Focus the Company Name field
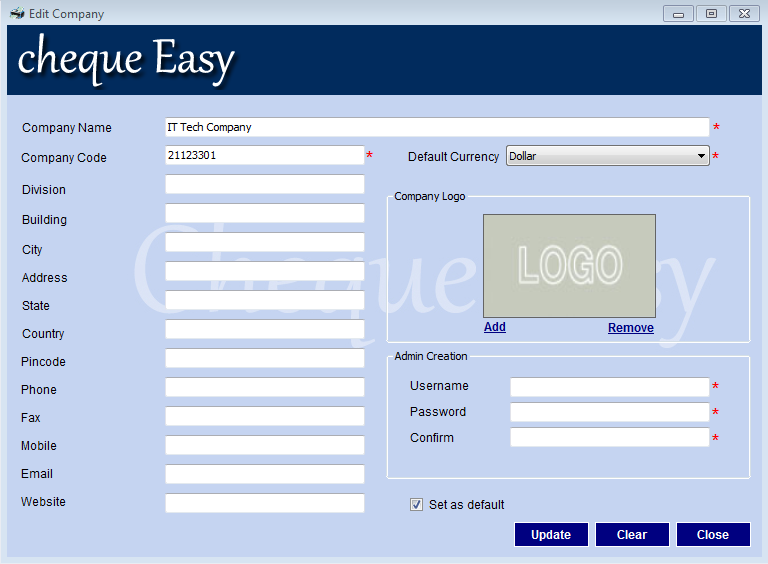Screen dimensions: 768x564 click(x=437, y=127)
